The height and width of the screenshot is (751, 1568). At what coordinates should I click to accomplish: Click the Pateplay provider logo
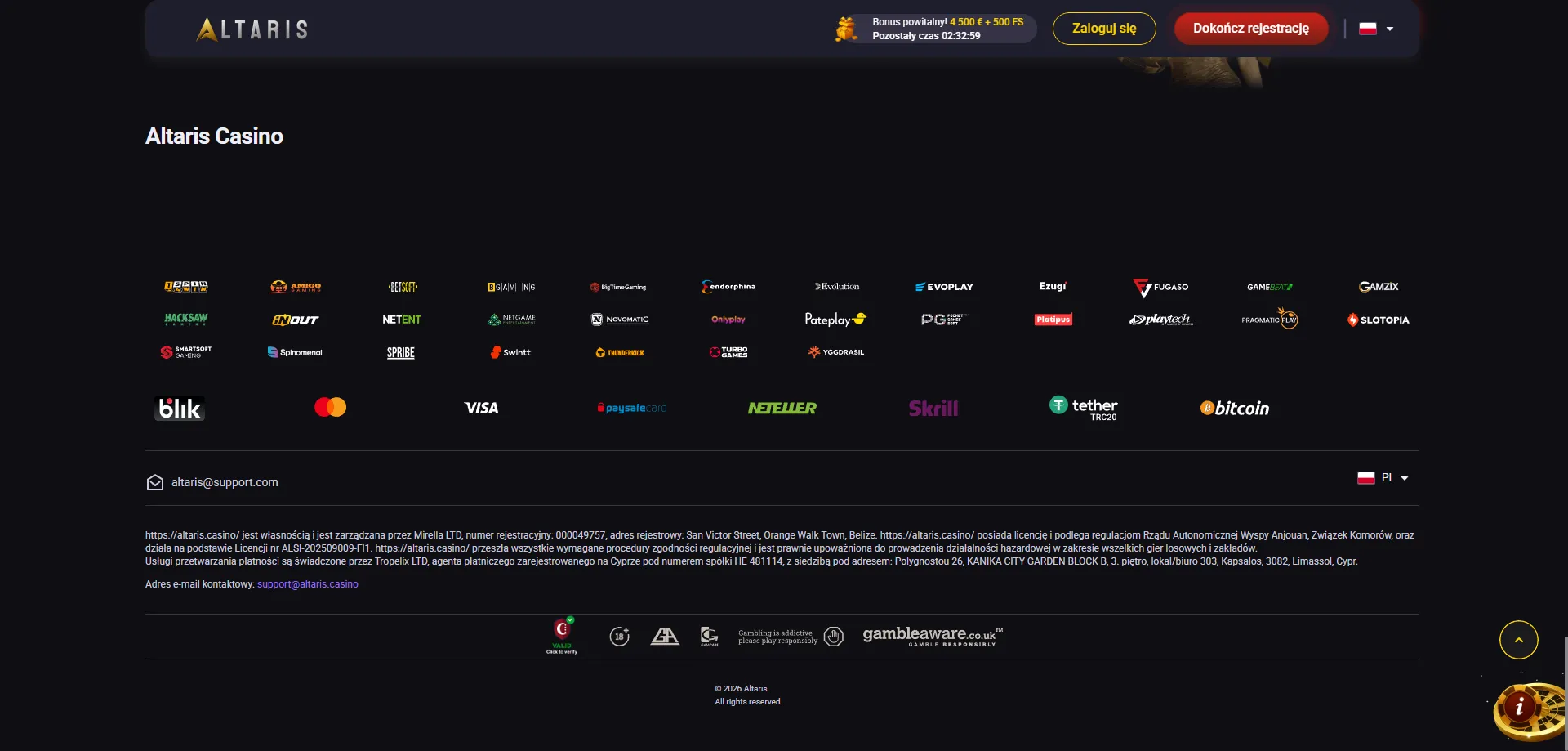(835, 320)
